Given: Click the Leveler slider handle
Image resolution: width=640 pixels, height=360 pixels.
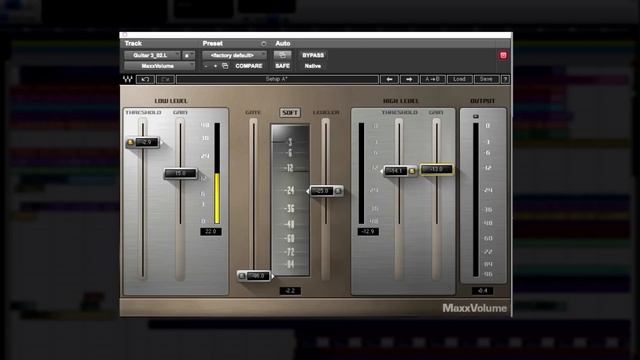Looking at the screenshot, I should point(326,191).
